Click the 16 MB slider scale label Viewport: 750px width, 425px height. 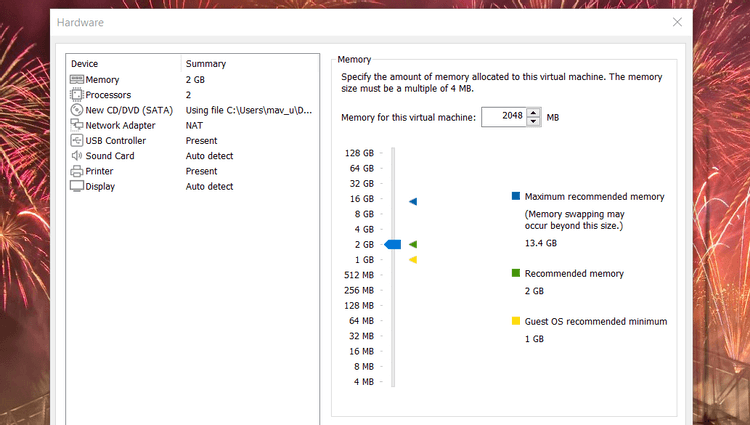coord(362,351)
